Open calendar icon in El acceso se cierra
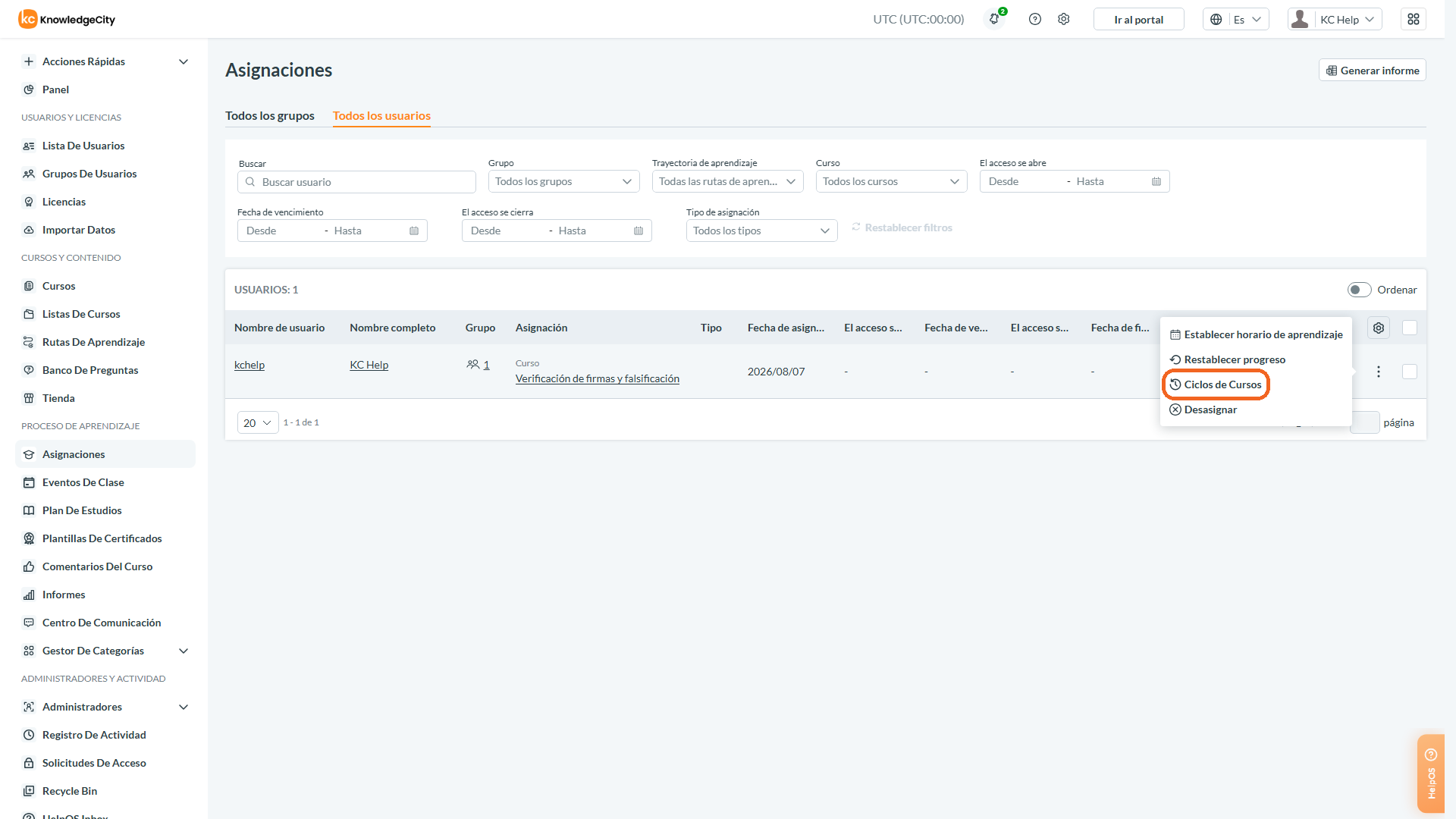 (x=639, y=231)
